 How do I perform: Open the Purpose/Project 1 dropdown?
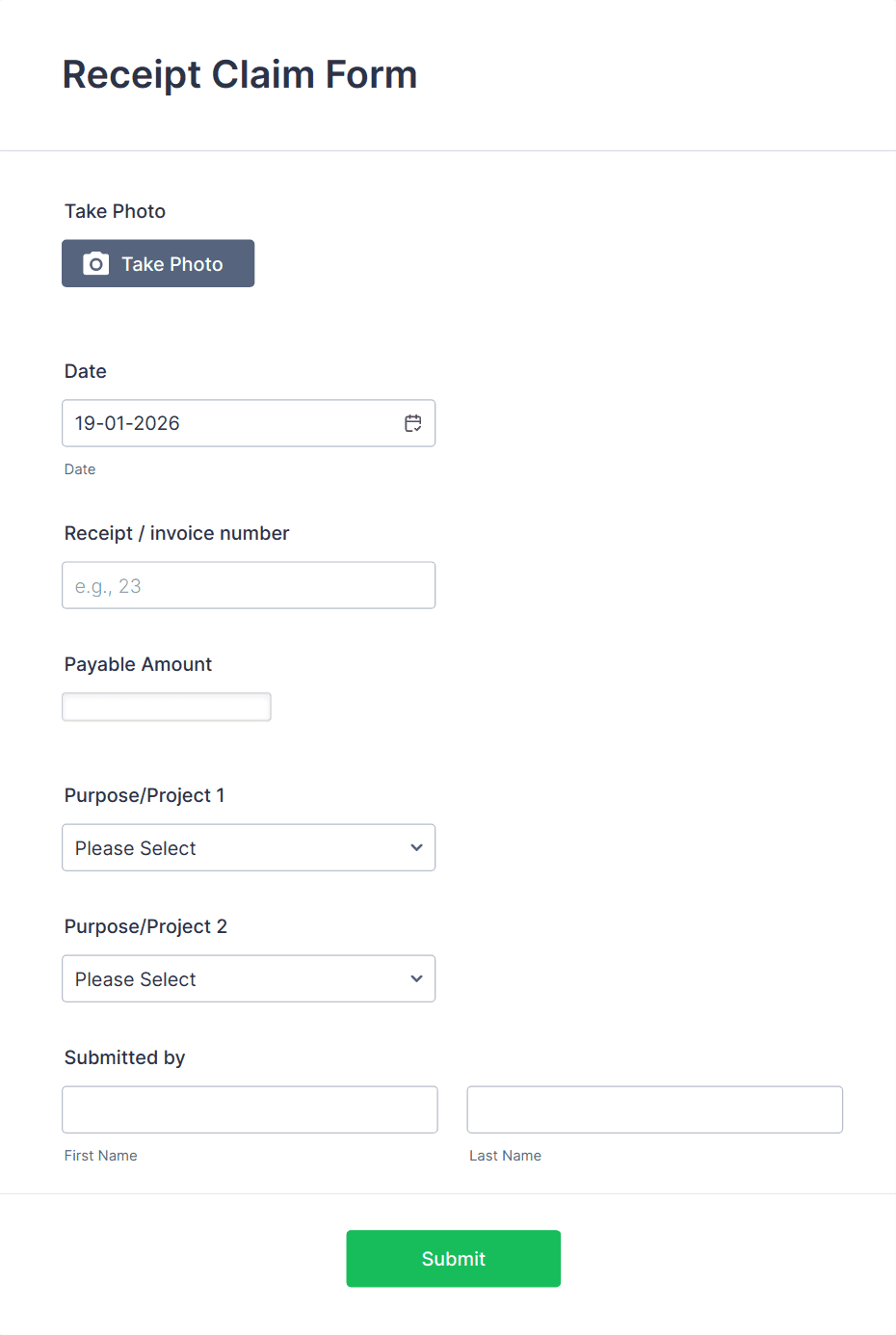tap(249, 847)
